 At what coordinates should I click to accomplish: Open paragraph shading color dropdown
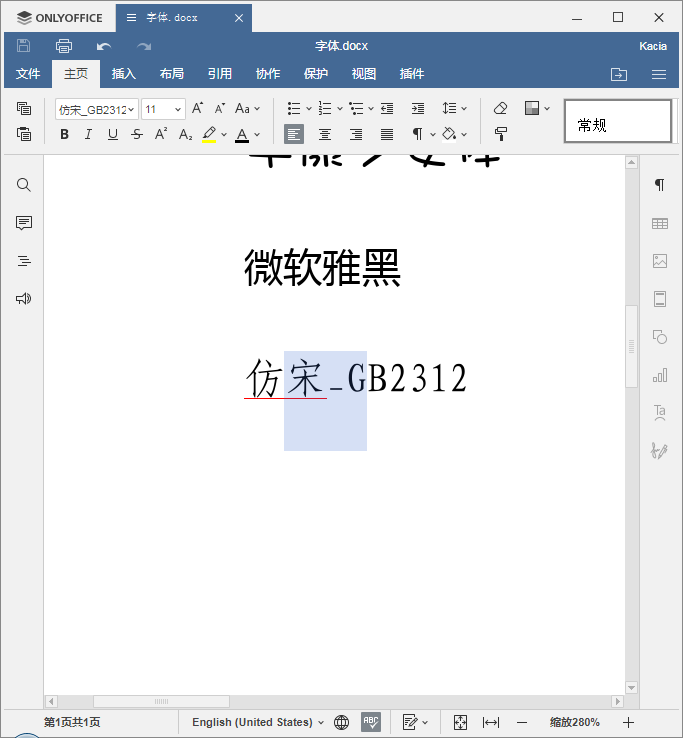tap(464, 135)
